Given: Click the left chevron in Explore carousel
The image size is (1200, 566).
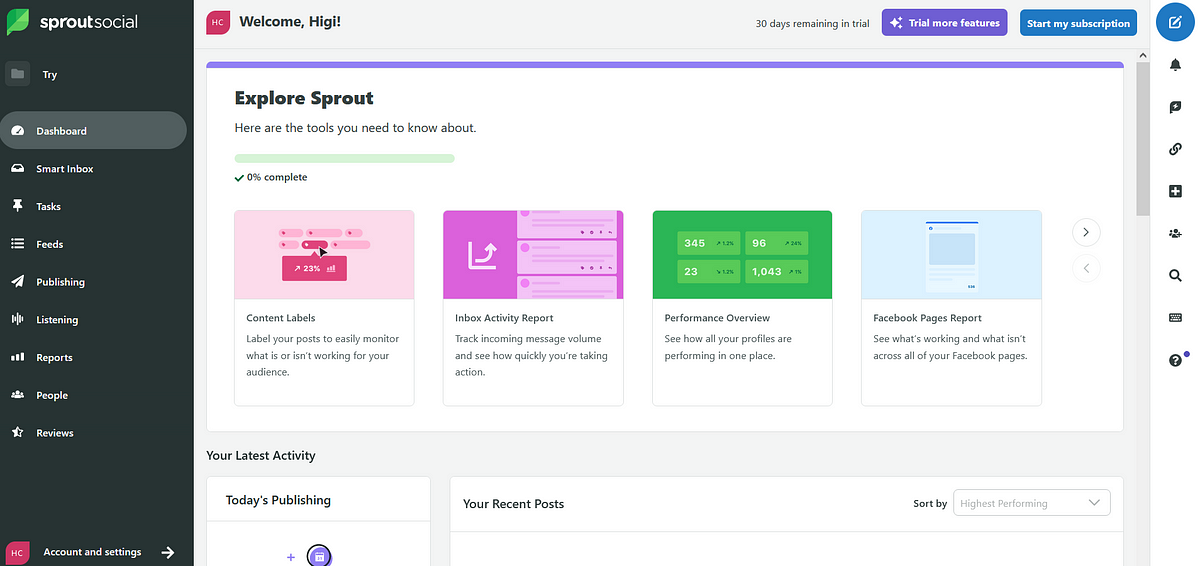Looking at the screenshot, I should point(1085,268).
